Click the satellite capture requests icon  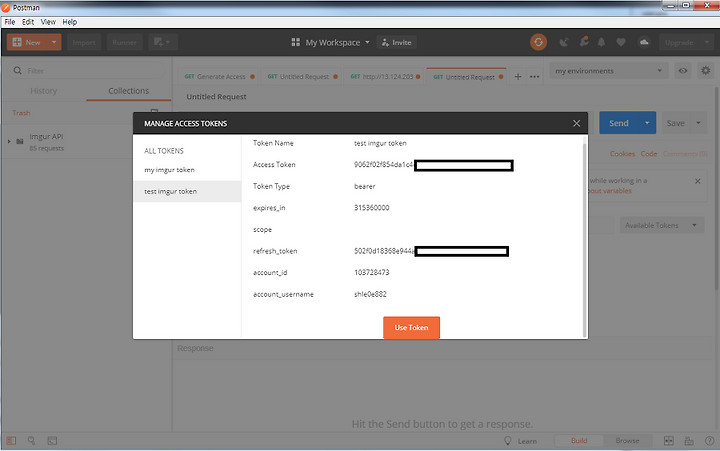point(564,42)
